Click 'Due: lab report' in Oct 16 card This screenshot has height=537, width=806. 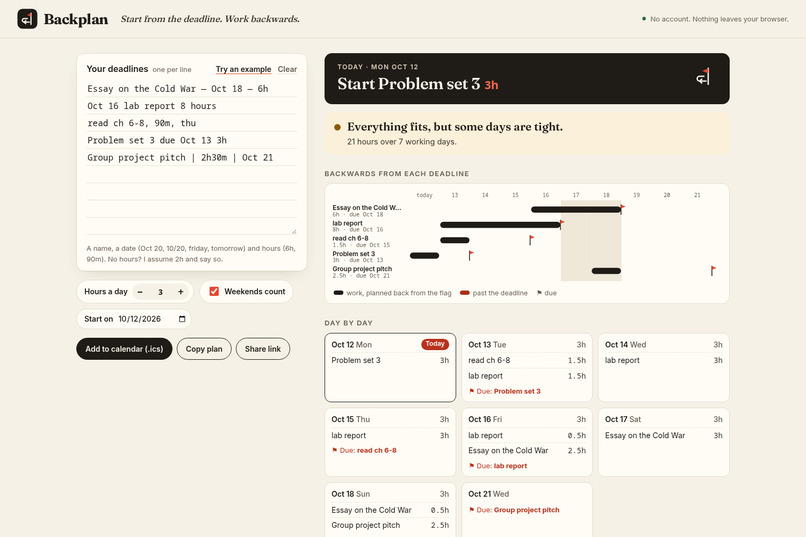coord(498,466)
